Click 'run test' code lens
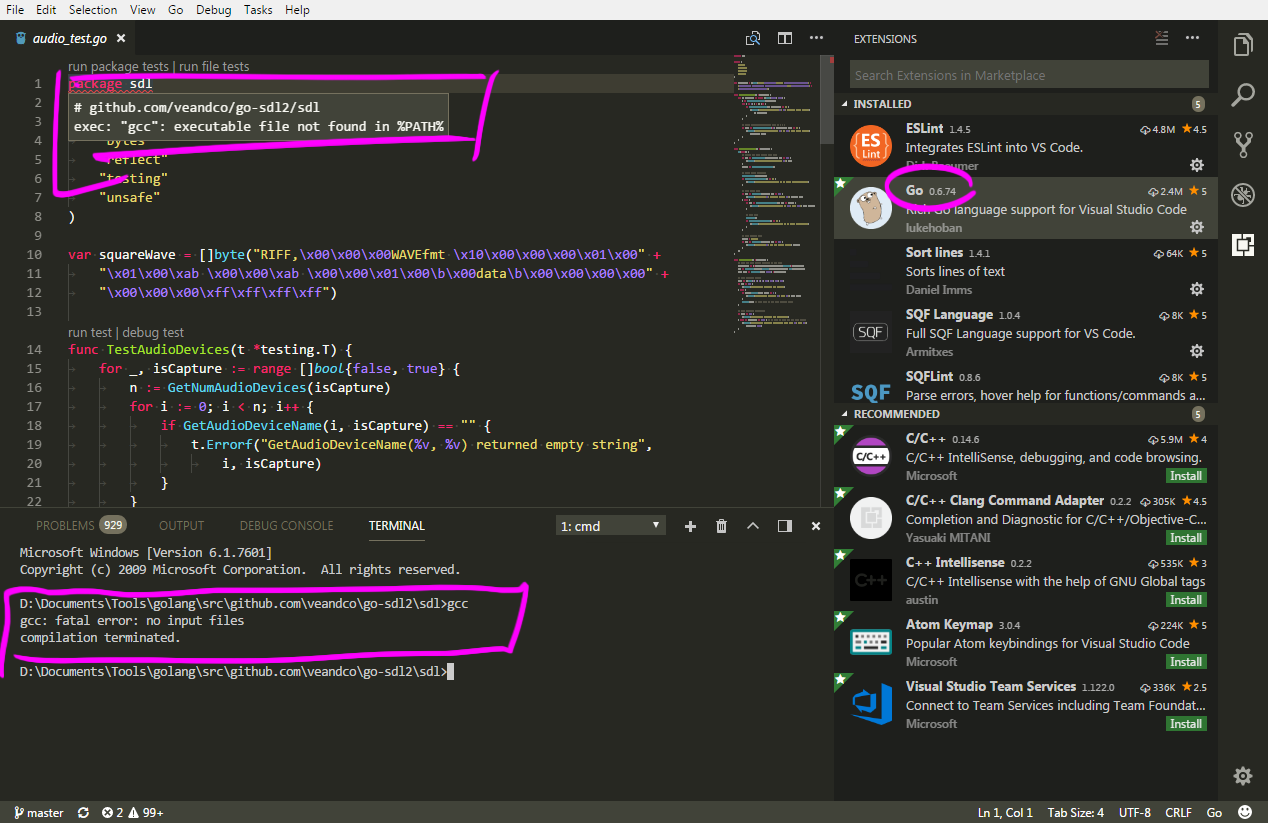This screenshot has height=823, width=1268. [x=90, y=333]
